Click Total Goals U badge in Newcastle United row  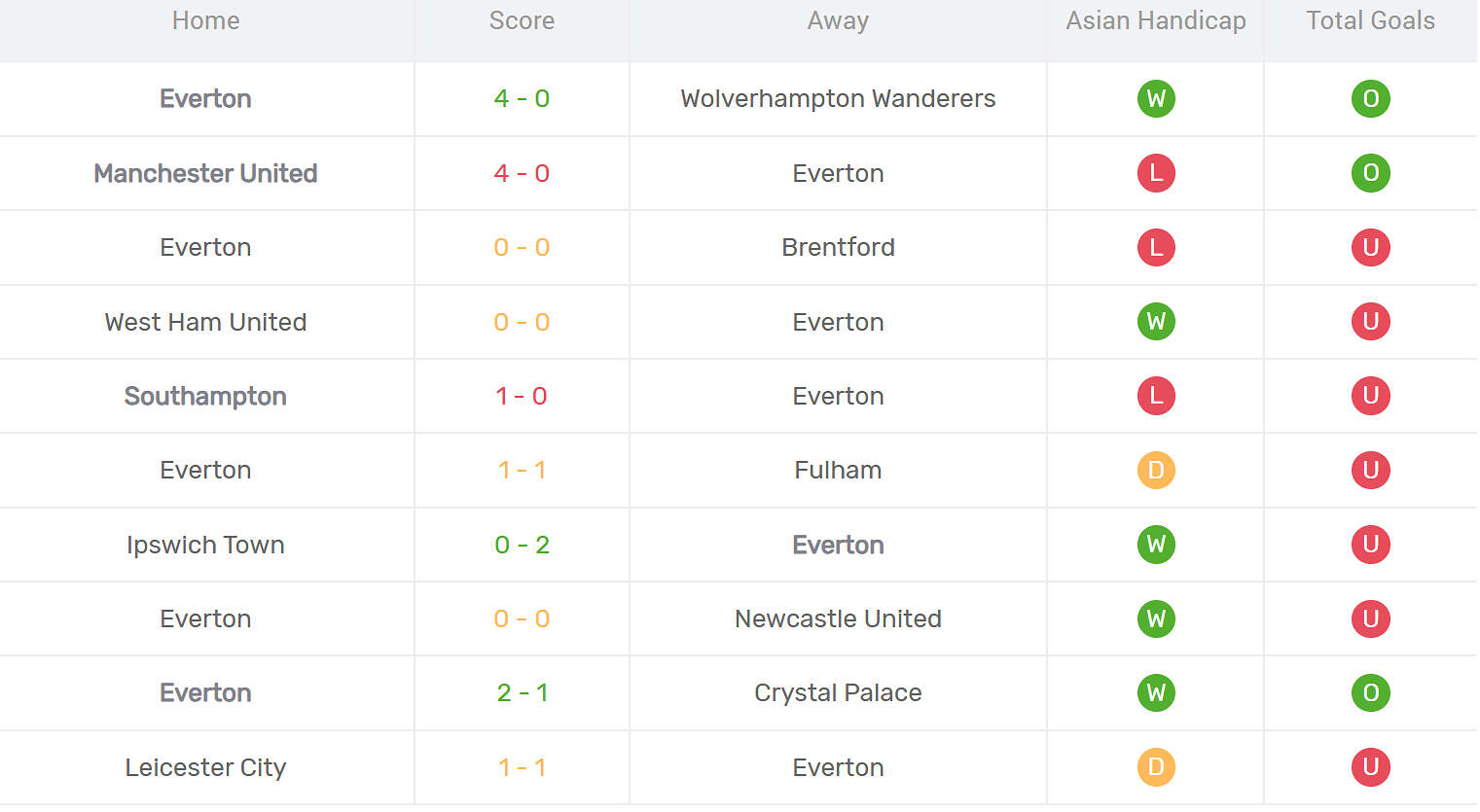click(1370, 618)
